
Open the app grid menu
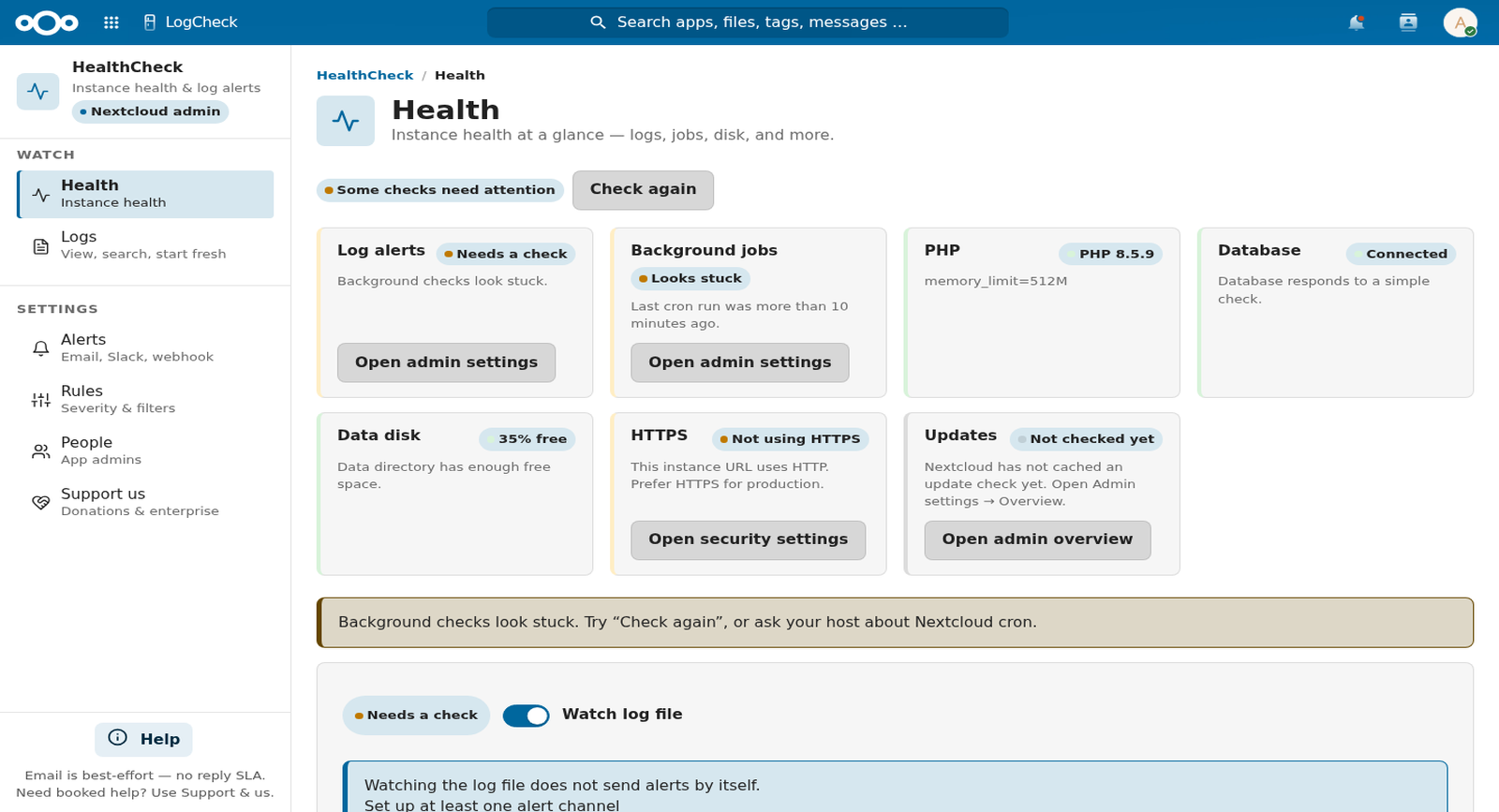point(111,22)
